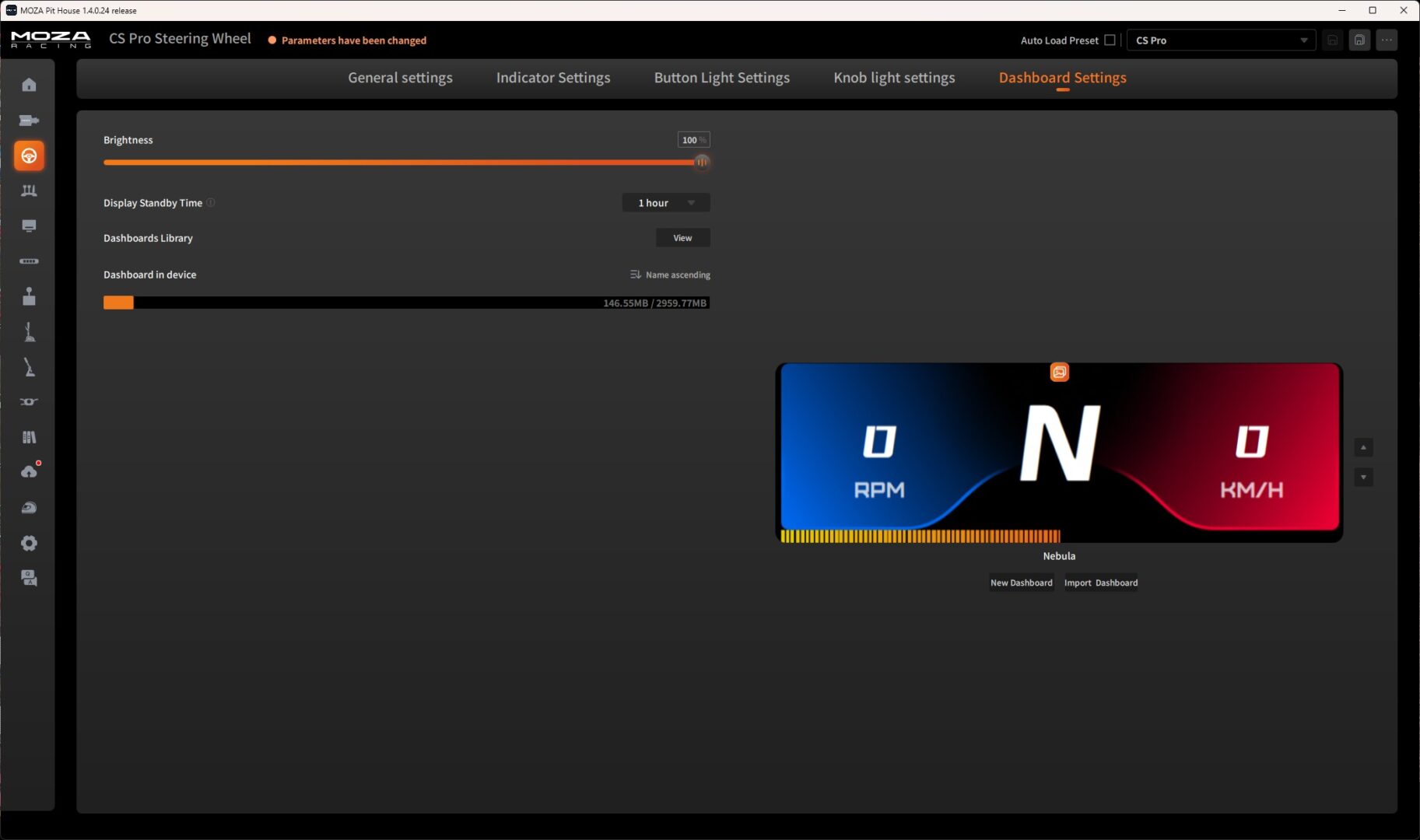Open the handbrake sidebar icon

point(29,367)
